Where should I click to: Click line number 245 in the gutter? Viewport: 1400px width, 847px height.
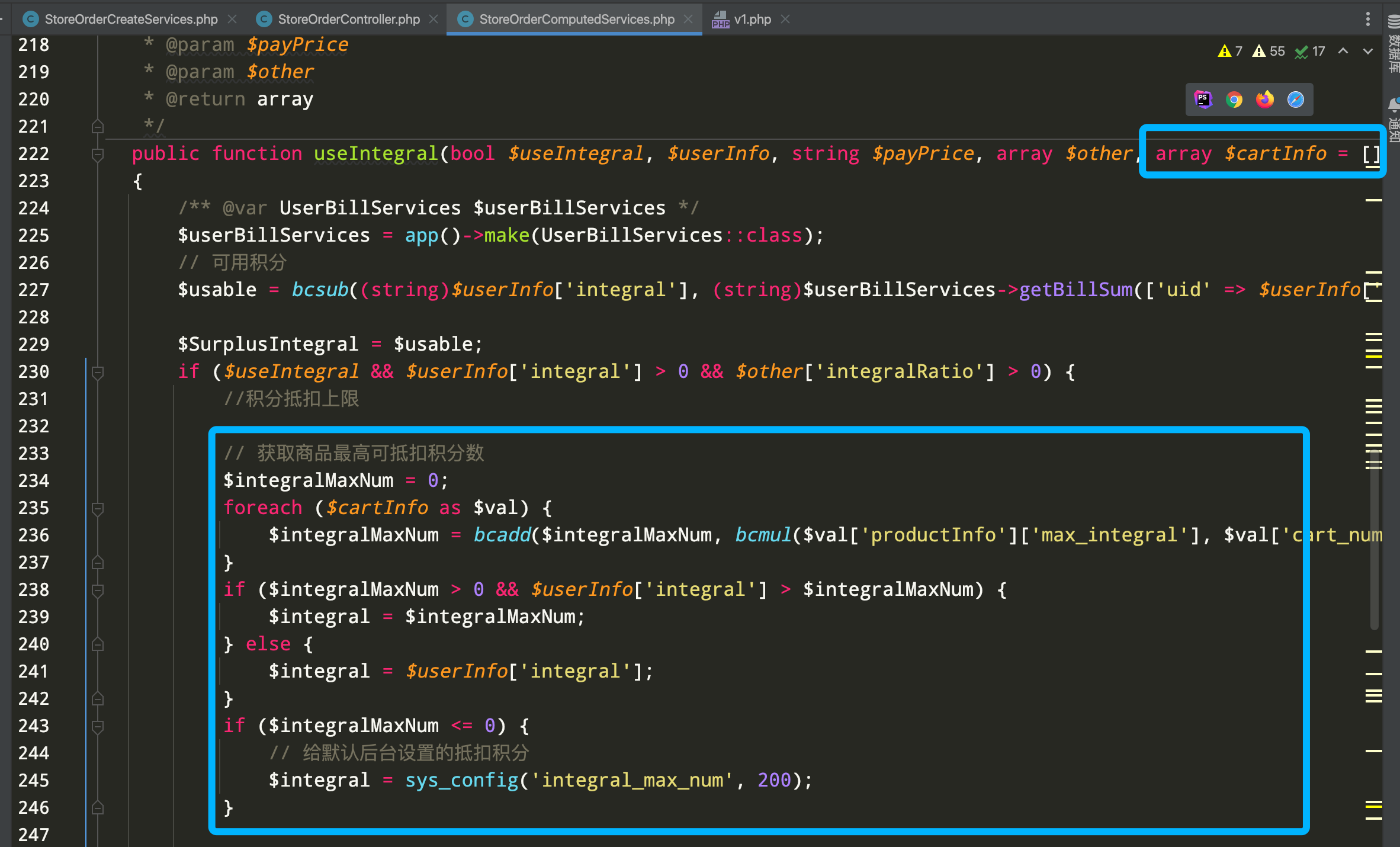34,780
